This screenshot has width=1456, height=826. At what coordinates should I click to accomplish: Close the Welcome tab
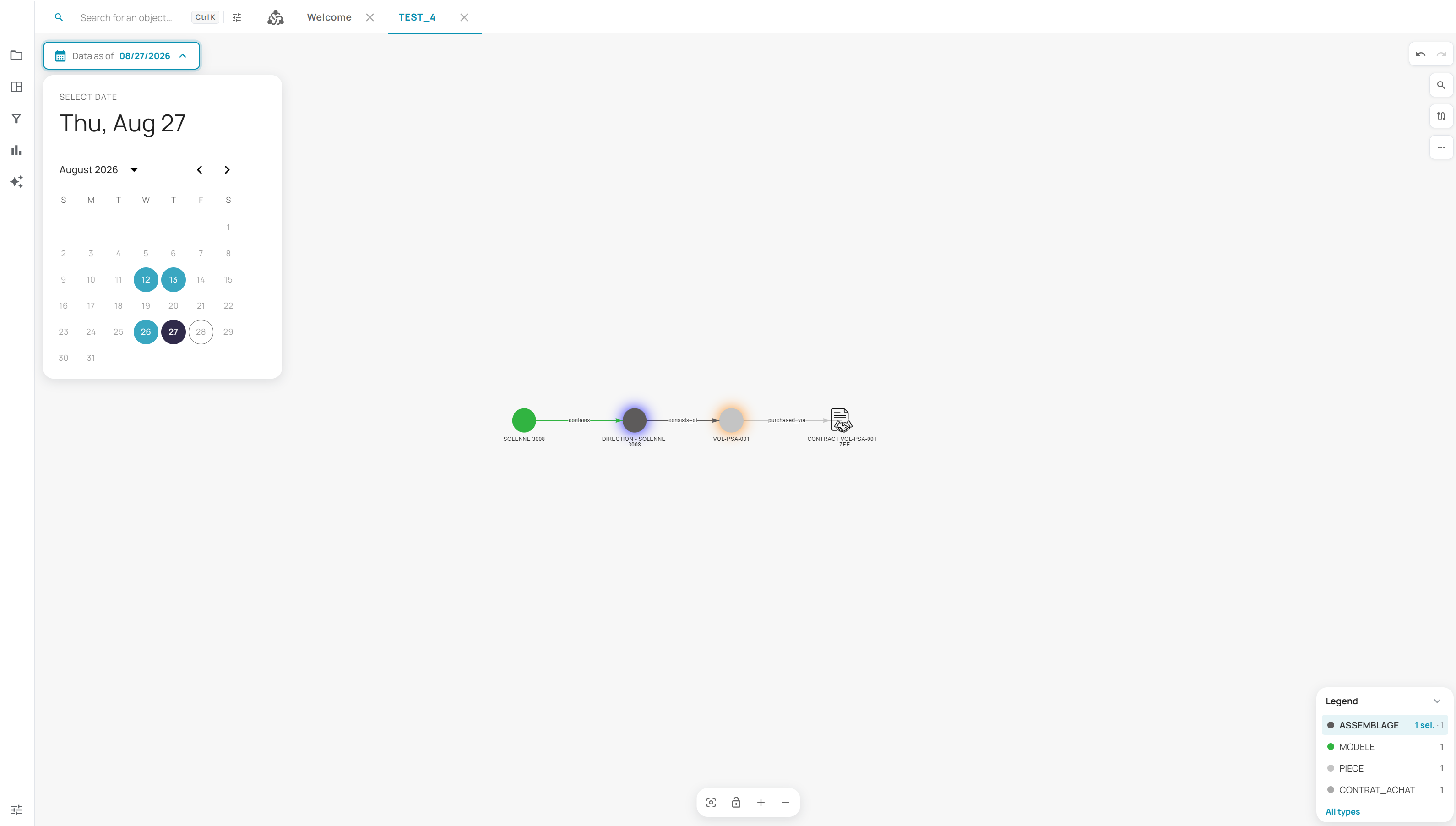370,17
